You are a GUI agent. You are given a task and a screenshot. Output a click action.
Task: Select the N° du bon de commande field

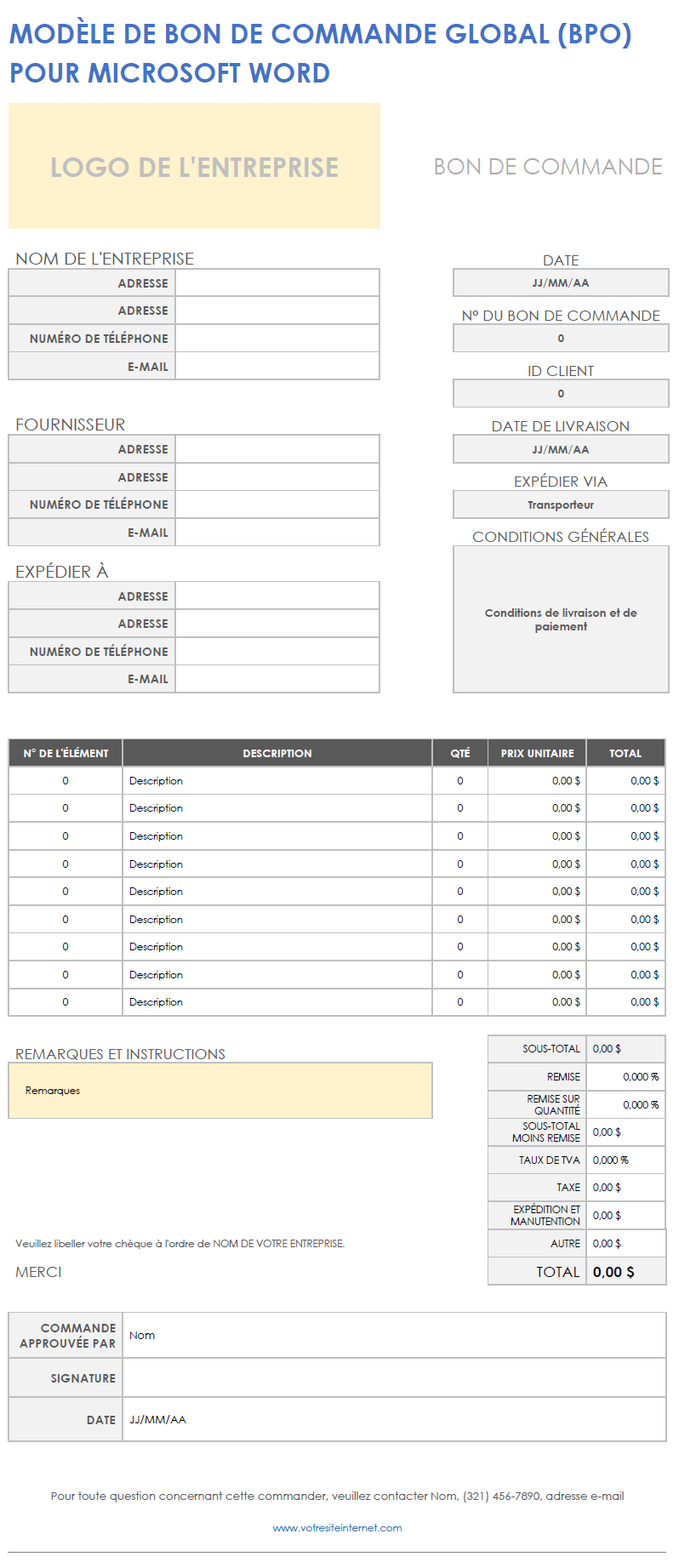[560, 339]
